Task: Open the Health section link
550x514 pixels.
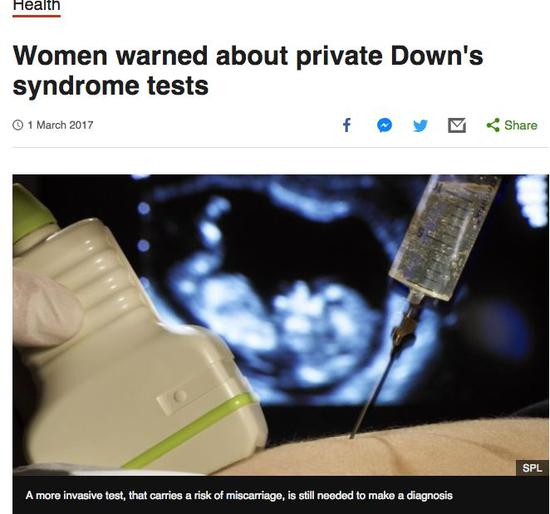Action: (36, 5)
